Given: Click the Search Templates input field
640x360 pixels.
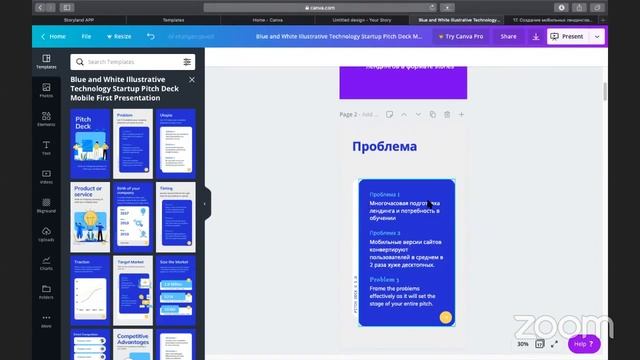Looking at the screenshot, I should (x=133, y=62).
